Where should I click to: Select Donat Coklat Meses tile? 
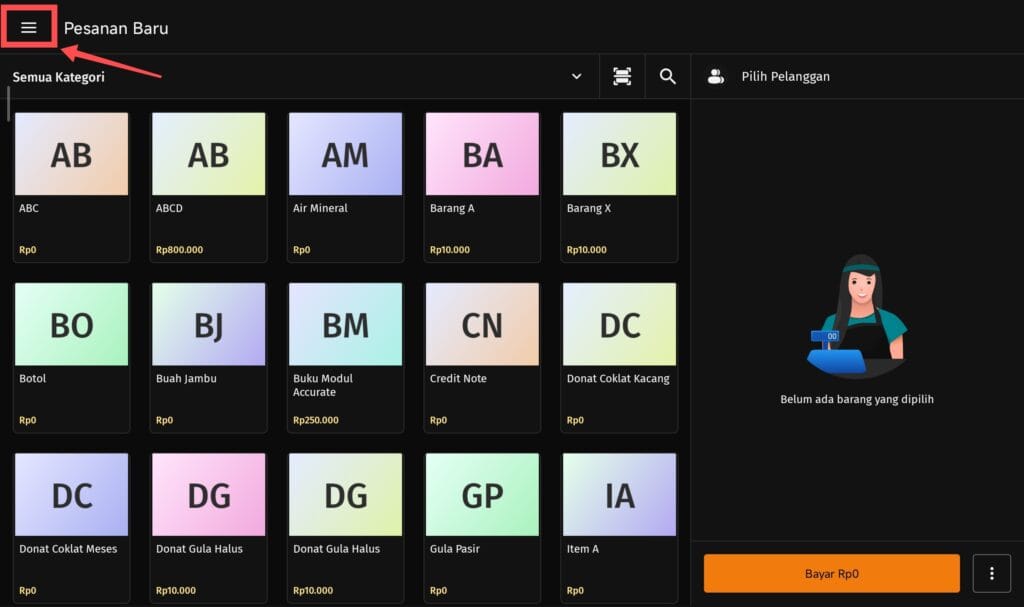(x=71, y=528)
